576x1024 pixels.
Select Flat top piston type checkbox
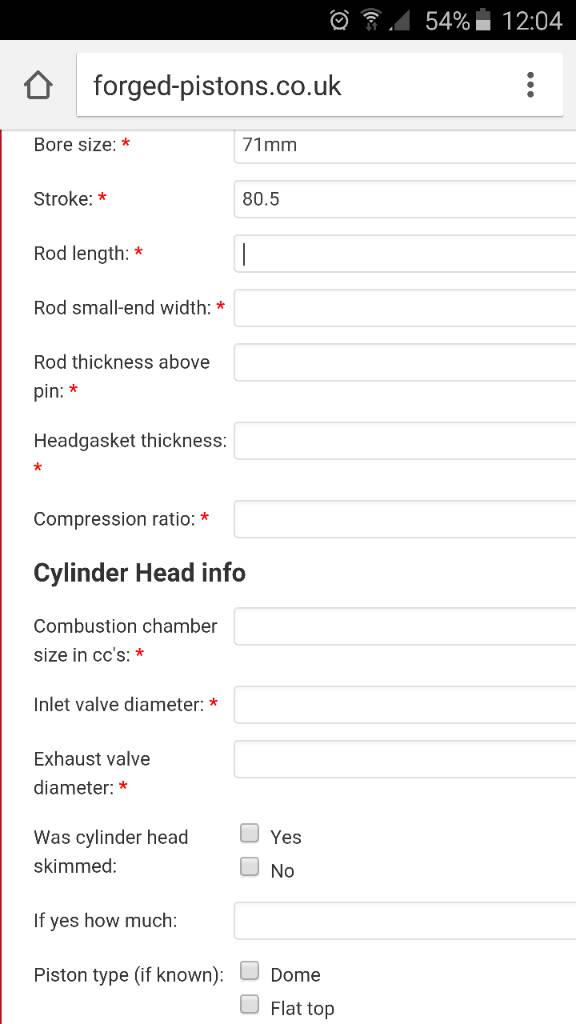coord(249,1004)
